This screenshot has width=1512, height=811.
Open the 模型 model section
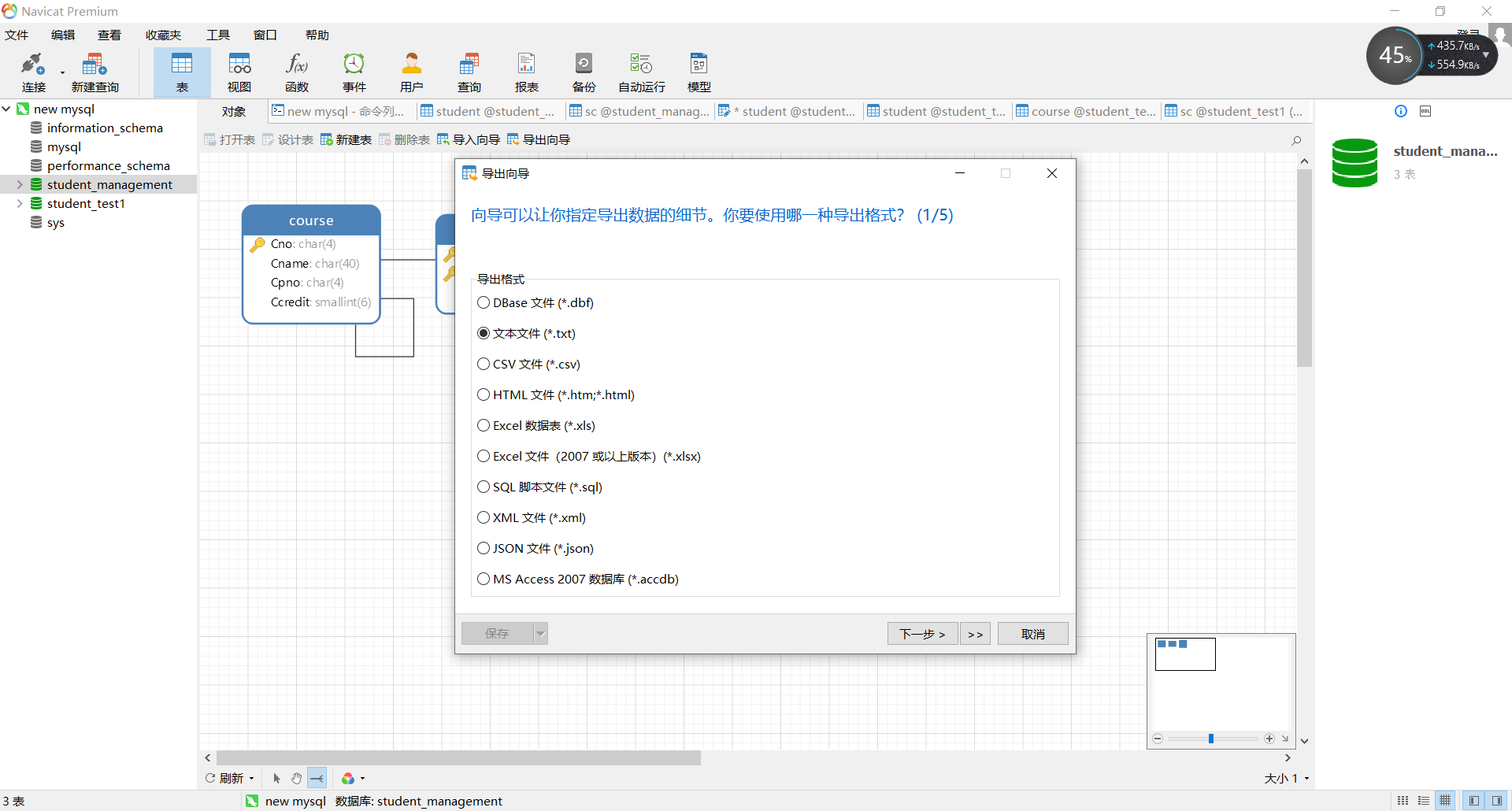click(699, 72)
